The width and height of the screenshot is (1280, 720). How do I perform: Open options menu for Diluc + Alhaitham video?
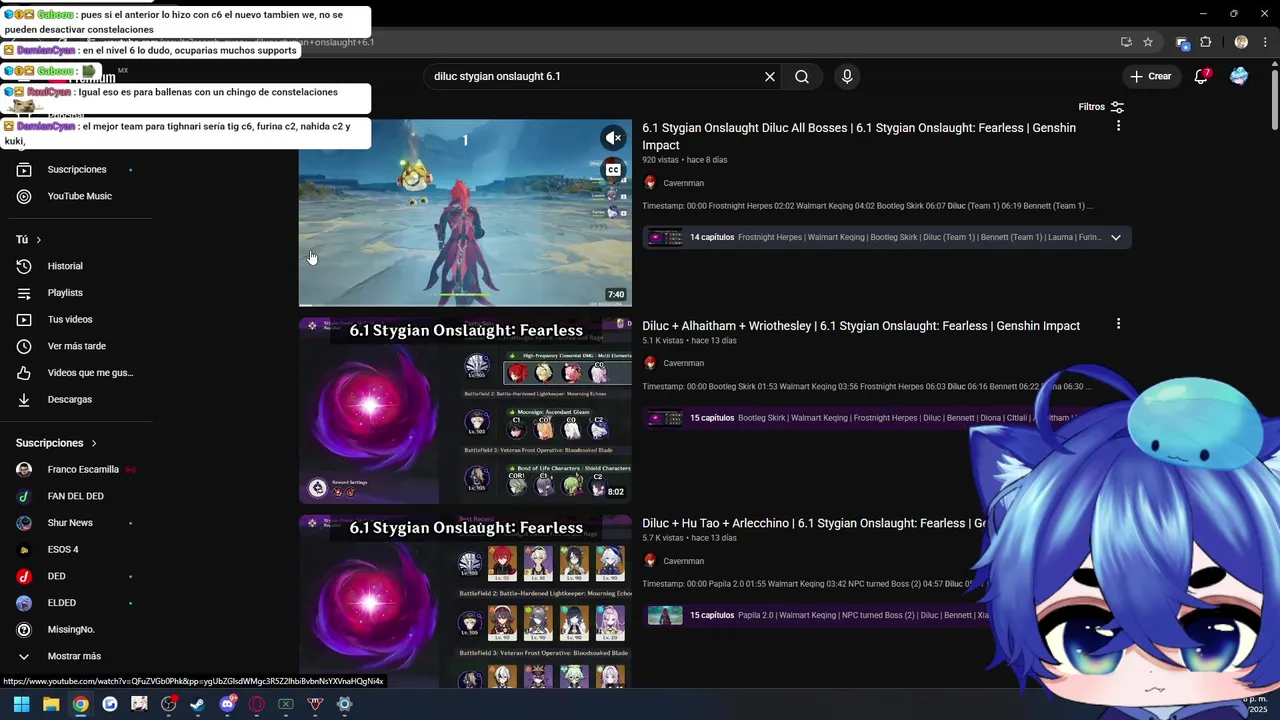(1118, 324)
